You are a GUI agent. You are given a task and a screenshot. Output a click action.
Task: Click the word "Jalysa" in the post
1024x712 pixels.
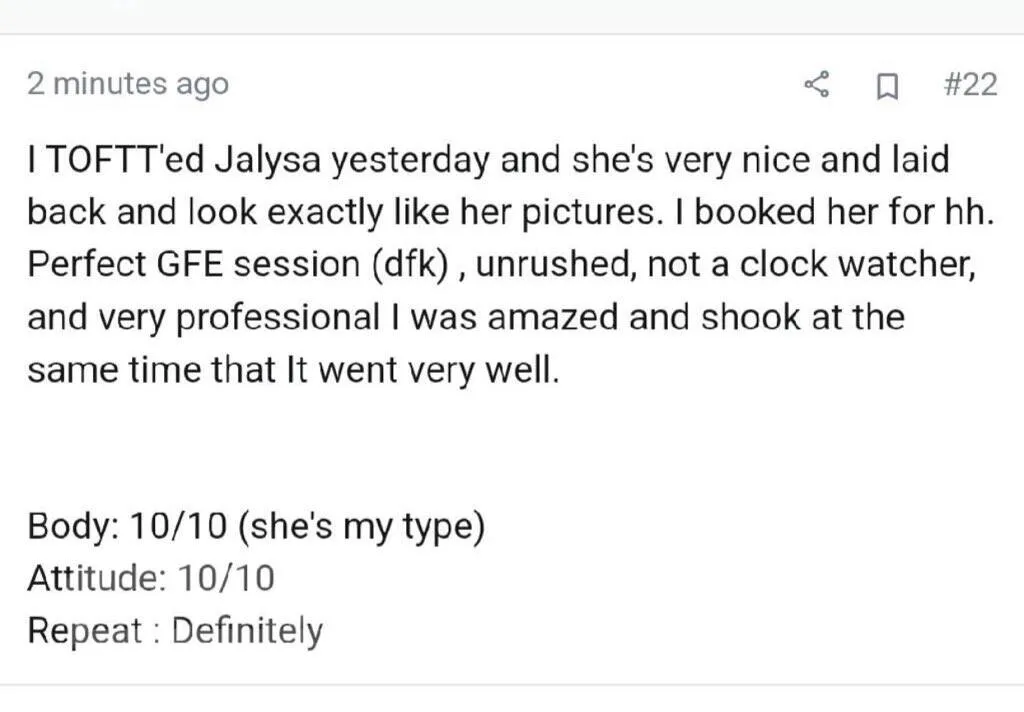pyautogui.click(x=255, y=160)
